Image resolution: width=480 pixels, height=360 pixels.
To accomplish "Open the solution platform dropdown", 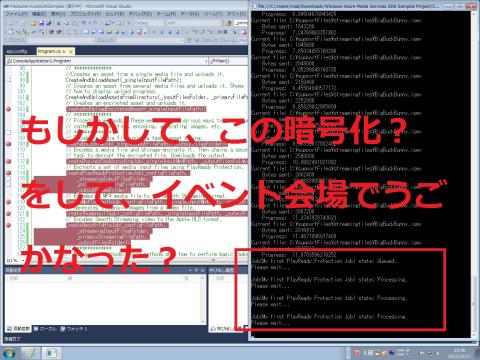I will click(x=193, y=23).
